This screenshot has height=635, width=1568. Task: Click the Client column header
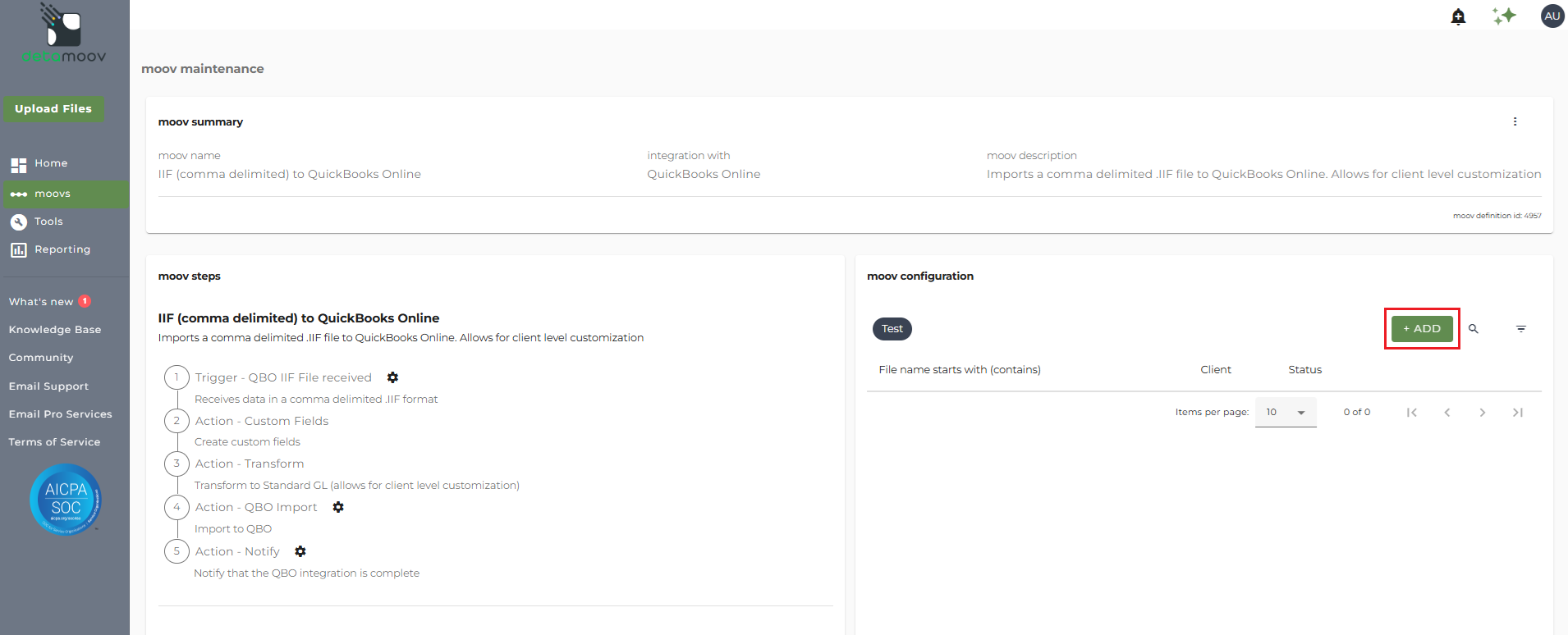point(1216,370)
